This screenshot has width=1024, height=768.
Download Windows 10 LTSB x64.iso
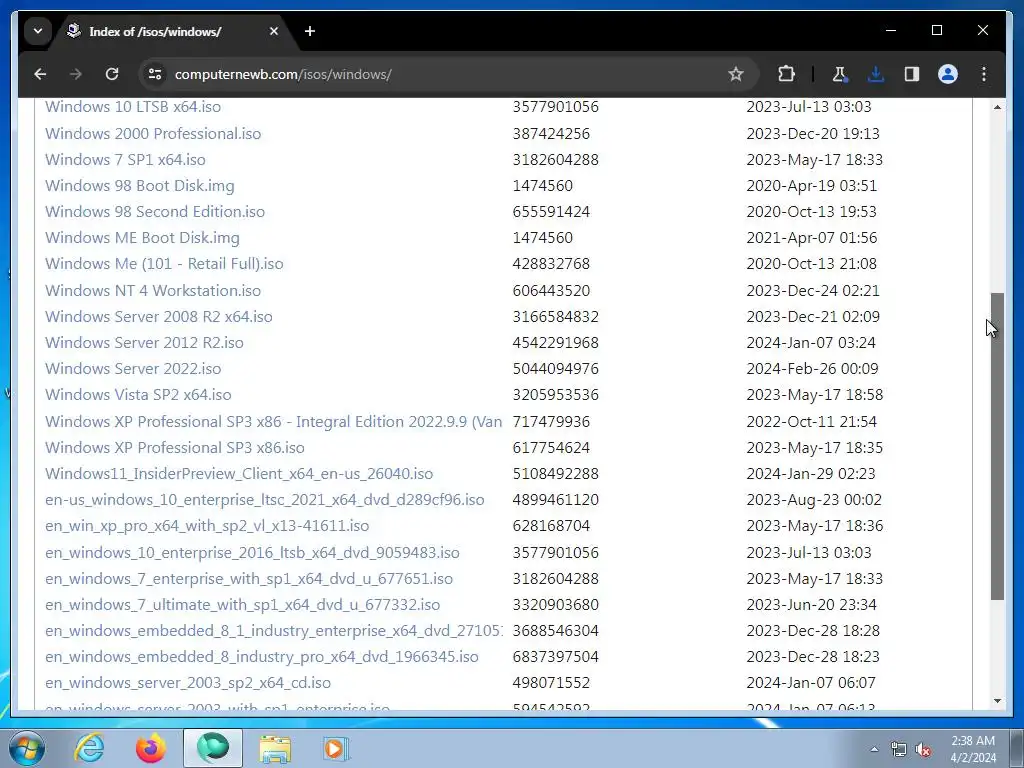click(x=133, y=106)
